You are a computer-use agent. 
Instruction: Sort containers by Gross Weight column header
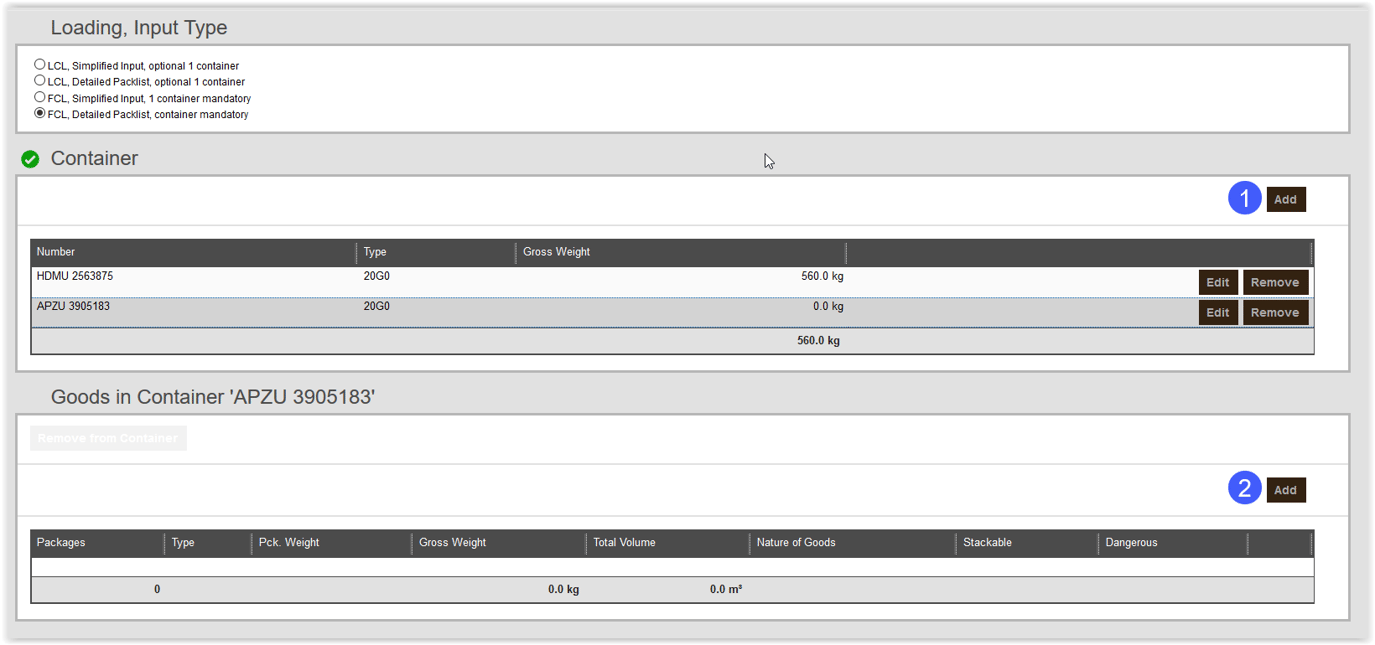556,252
